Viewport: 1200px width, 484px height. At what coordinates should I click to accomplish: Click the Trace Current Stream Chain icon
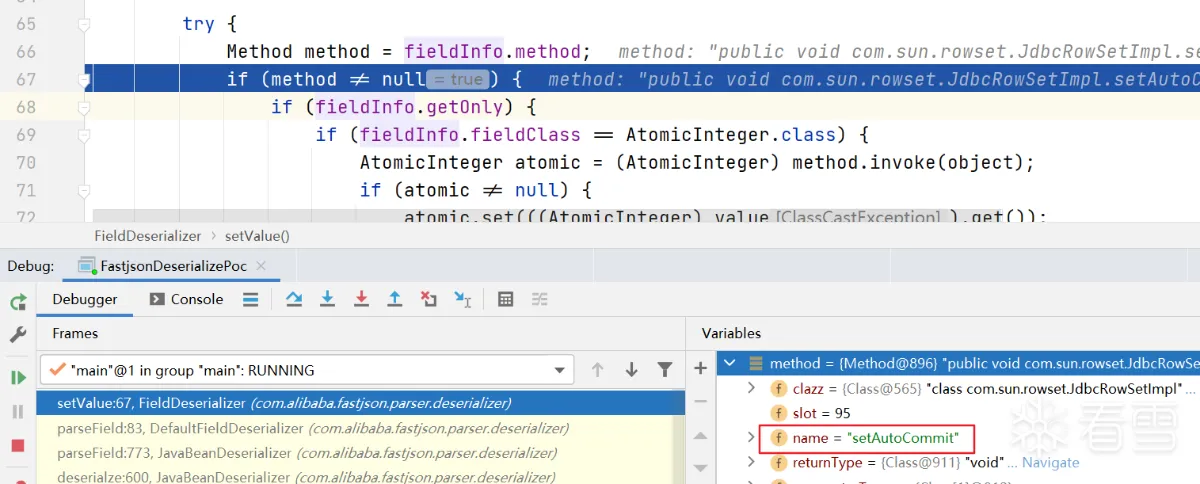540,299
